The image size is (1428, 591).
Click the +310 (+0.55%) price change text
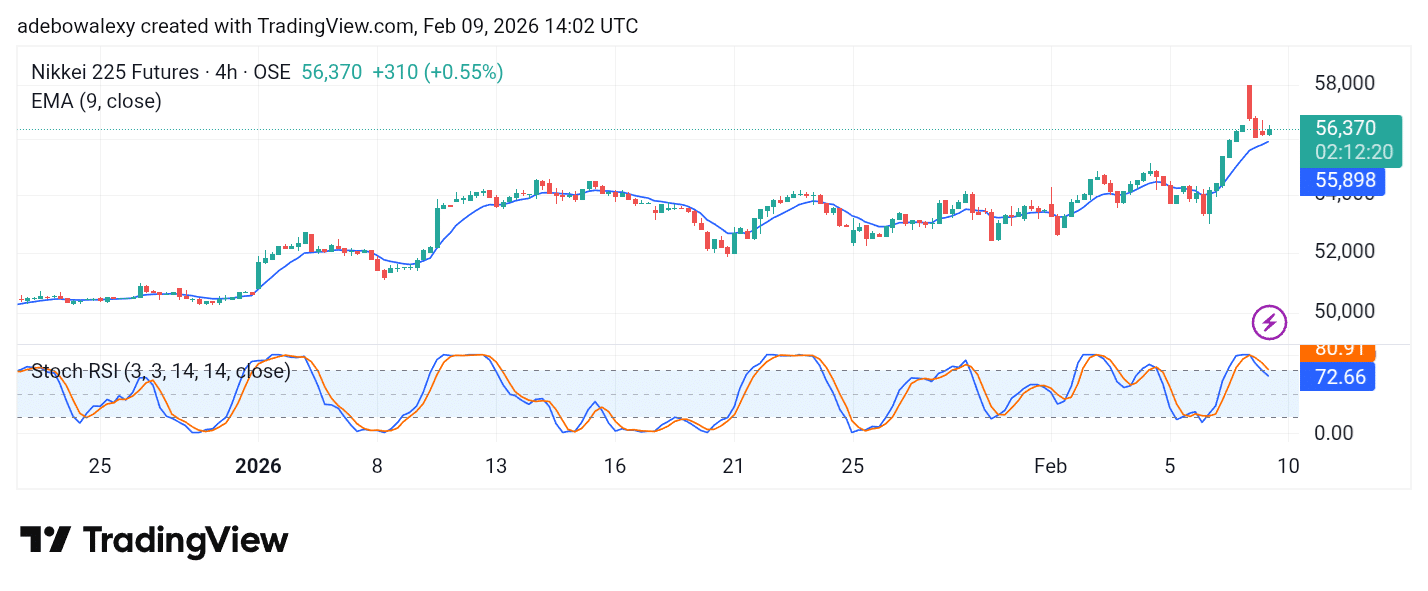[440, 72]
